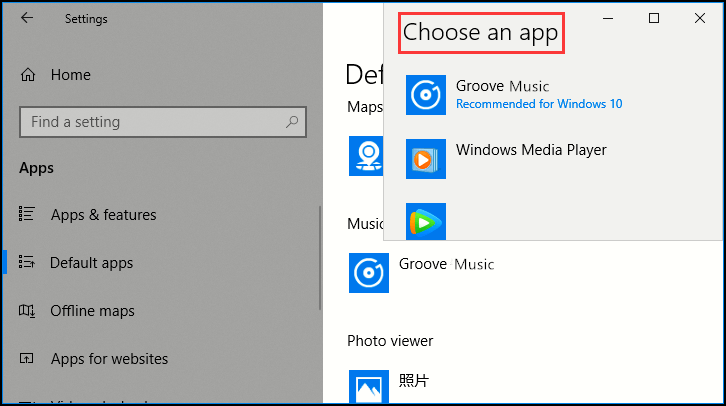This screenshot has height=406, width=726.
Task: Go back using the Settings back arrow
Action: point(27,18)
